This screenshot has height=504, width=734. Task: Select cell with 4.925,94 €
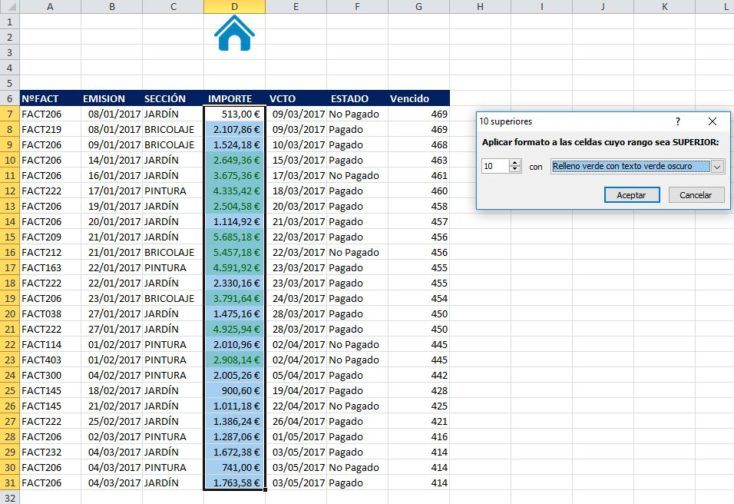(234, 329)
